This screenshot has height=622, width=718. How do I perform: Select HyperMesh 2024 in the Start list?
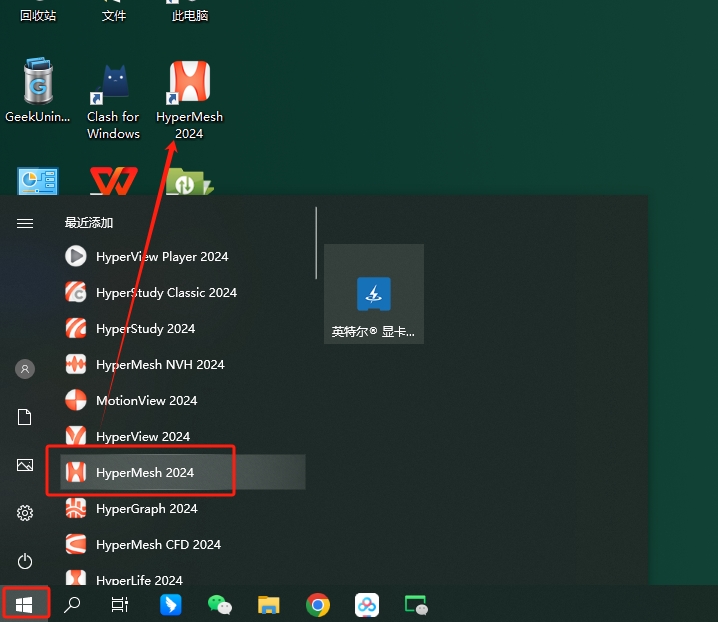[x=145, y=472]
